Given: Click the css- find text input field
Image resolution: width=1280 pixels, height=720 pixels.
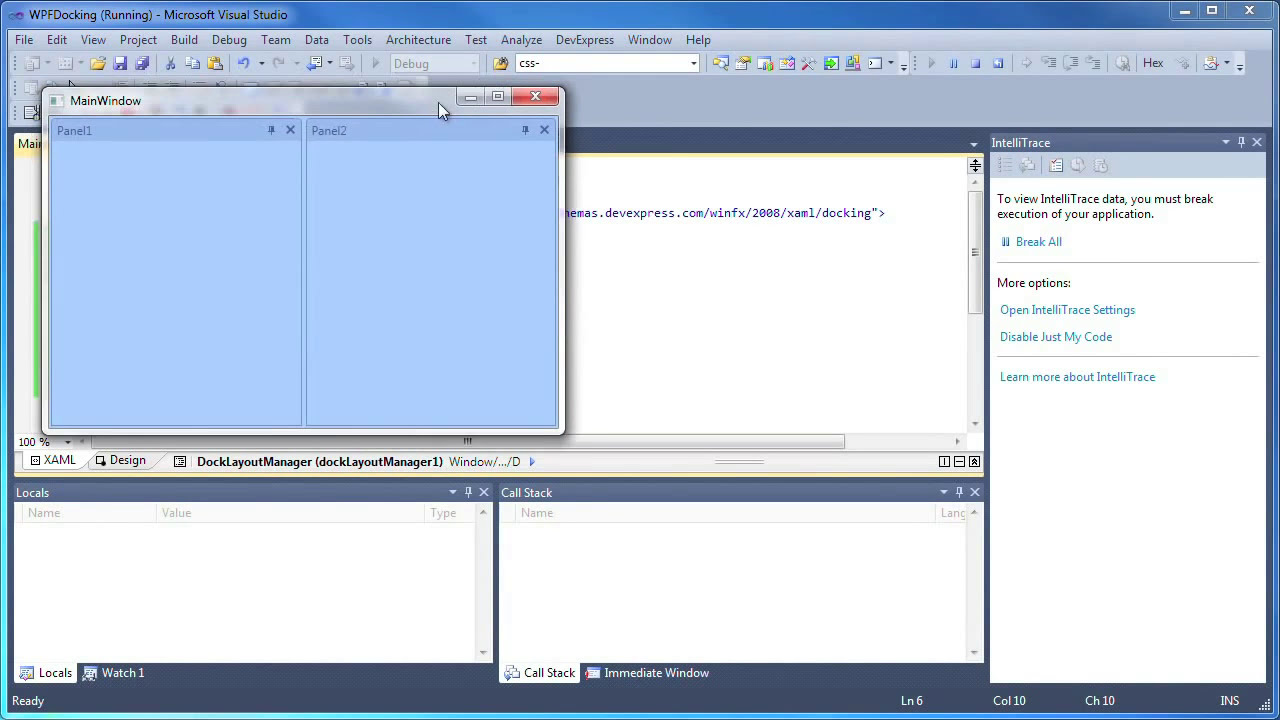Looking at the screenshot, I should tap(601, 63).
